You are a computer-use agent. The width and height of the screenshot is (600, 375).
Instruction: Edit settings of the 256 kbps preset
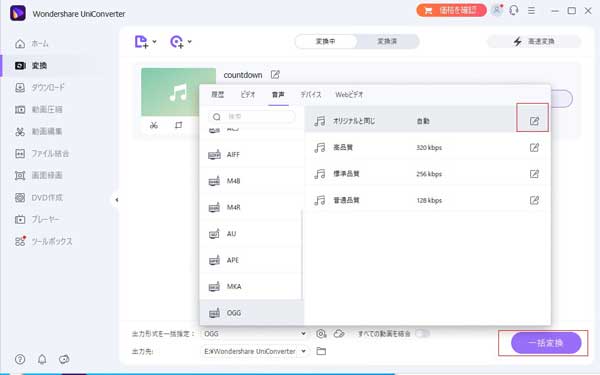pos(534,174)
